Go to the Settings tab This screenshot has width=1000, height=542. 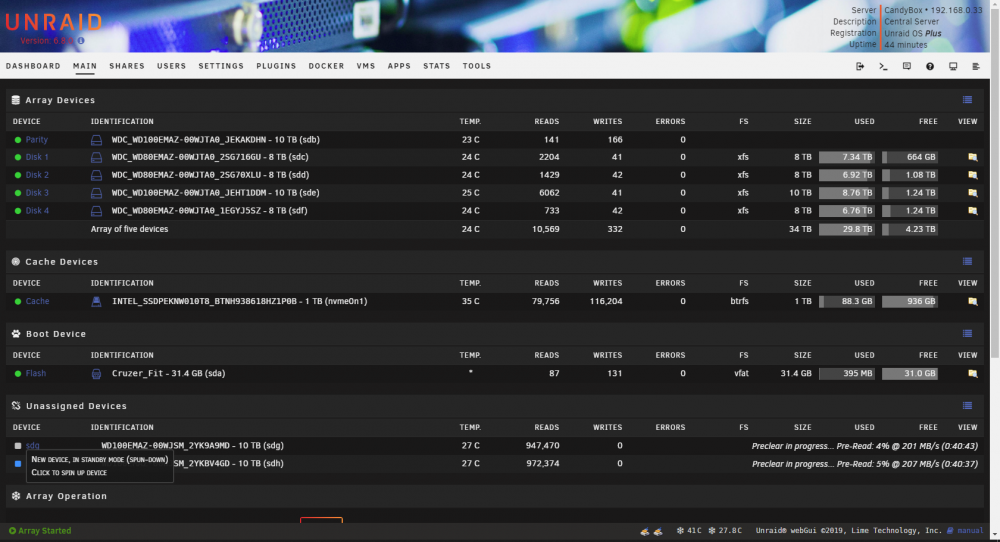[221, 66]
